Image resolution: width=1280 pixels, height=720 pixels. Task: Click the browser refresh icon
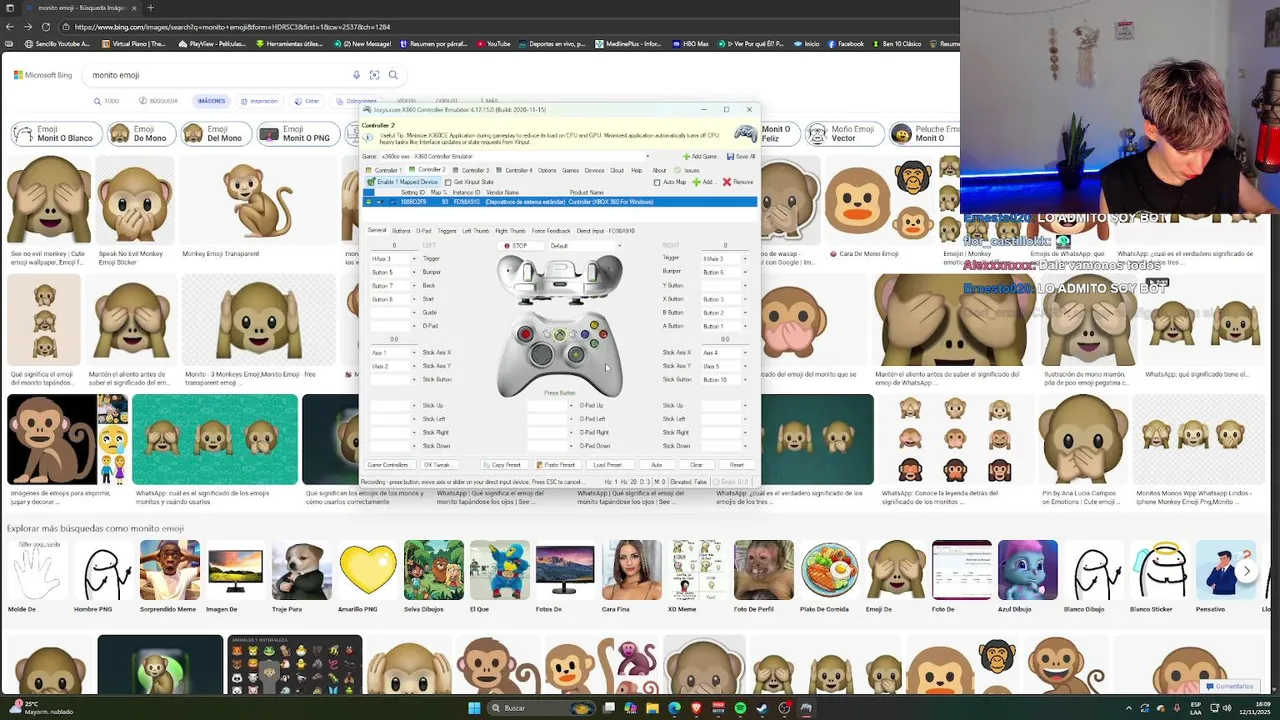click(x=44, y=27)
